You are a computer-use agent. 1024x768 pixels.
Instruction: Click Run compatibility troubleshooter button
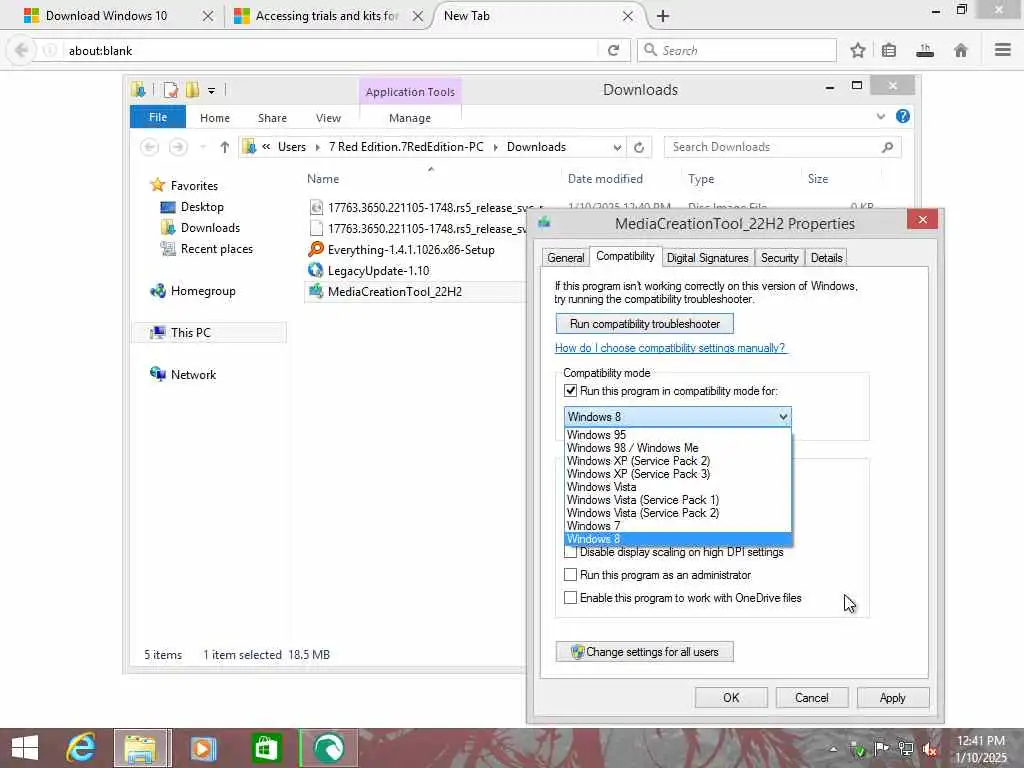pos(645,324)
